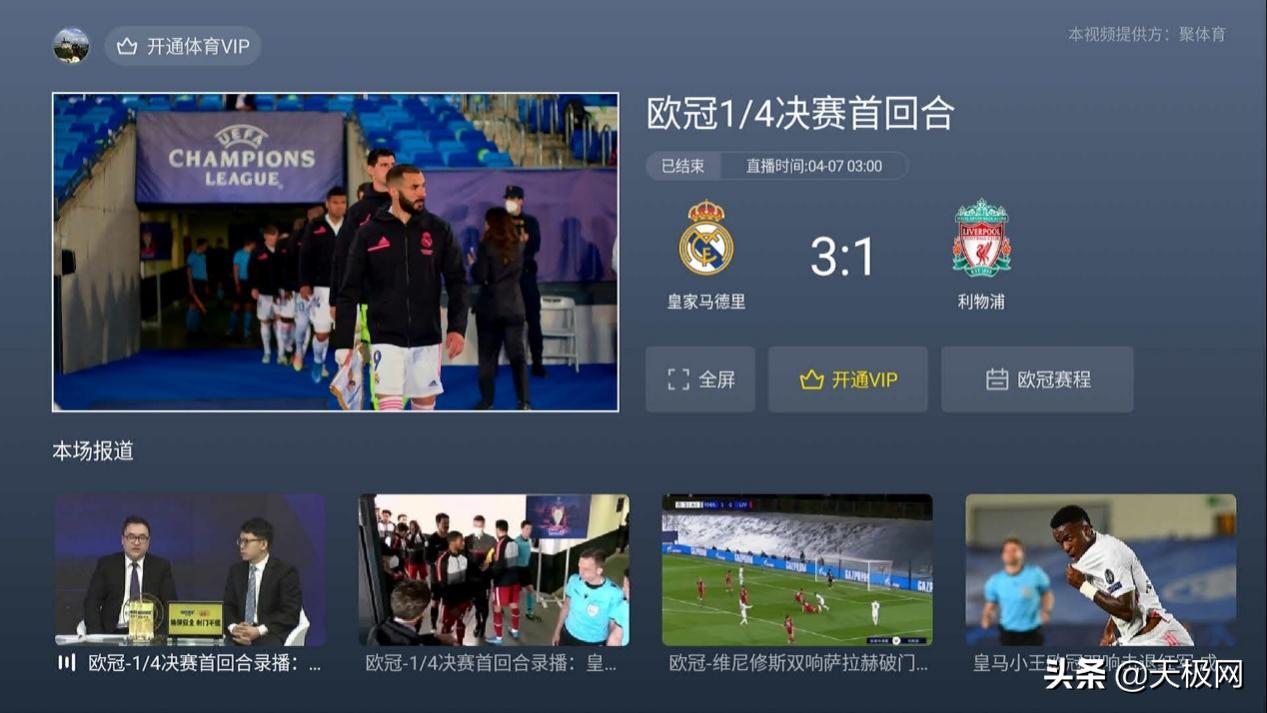Click the yellow crown icon in 开通VIP
The image size is (1267, 713).
(811, 380)
